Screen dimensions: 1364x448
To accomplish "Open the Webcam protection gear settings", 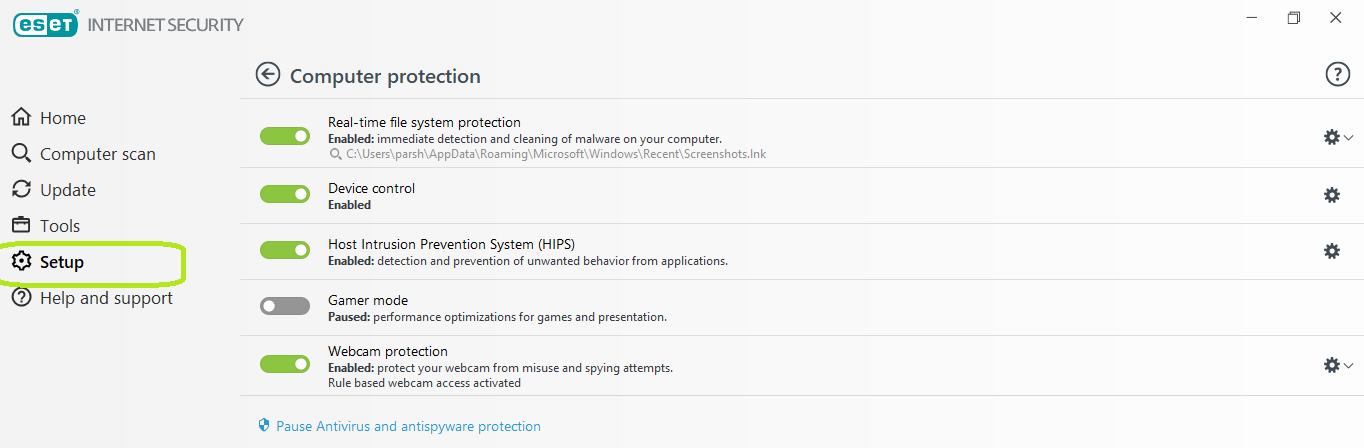I will [x=1331, y=365].
